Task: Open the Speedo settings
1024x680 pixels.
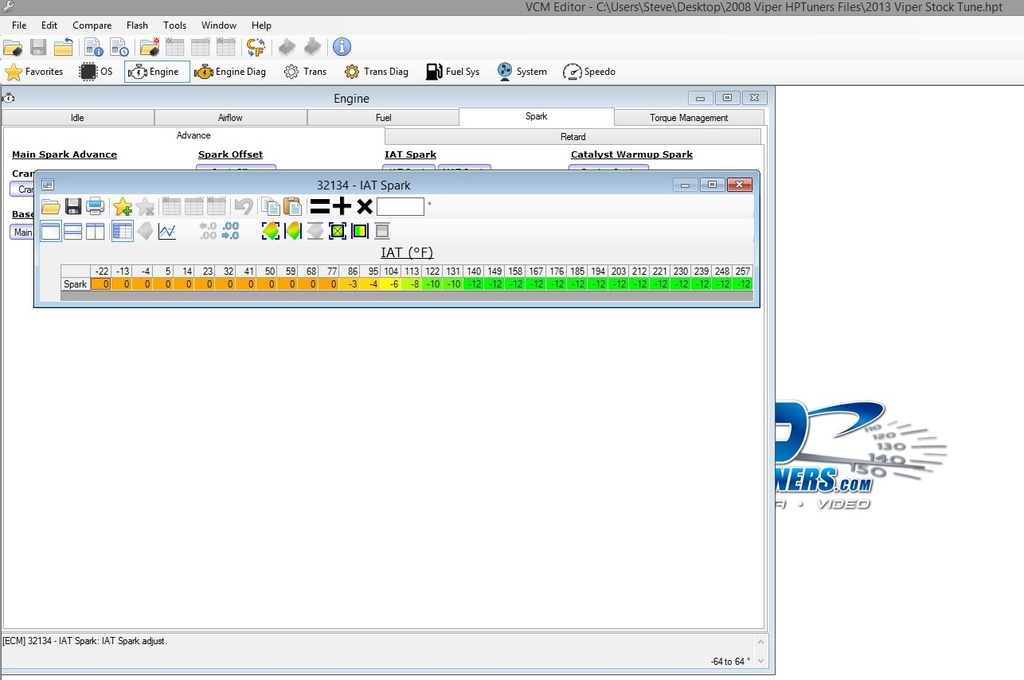Action: point(589,72)
